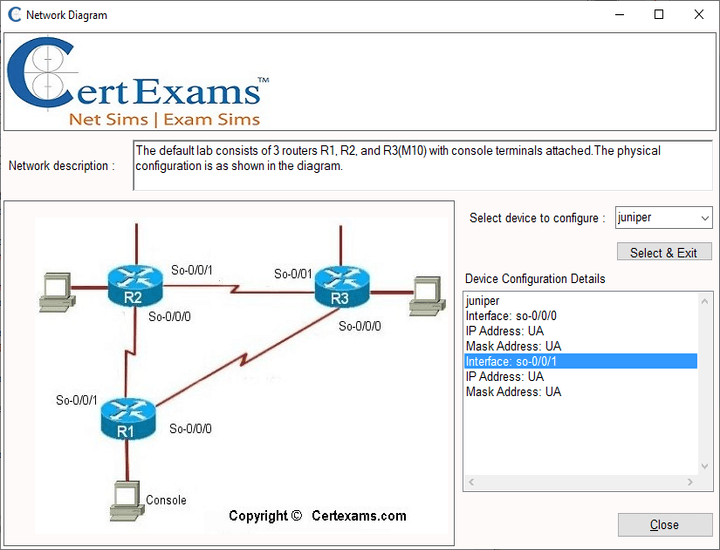The image size is (720, 550).
Task: Click R1's 'So-0/0/0' interface label
Action: [191, 429]
